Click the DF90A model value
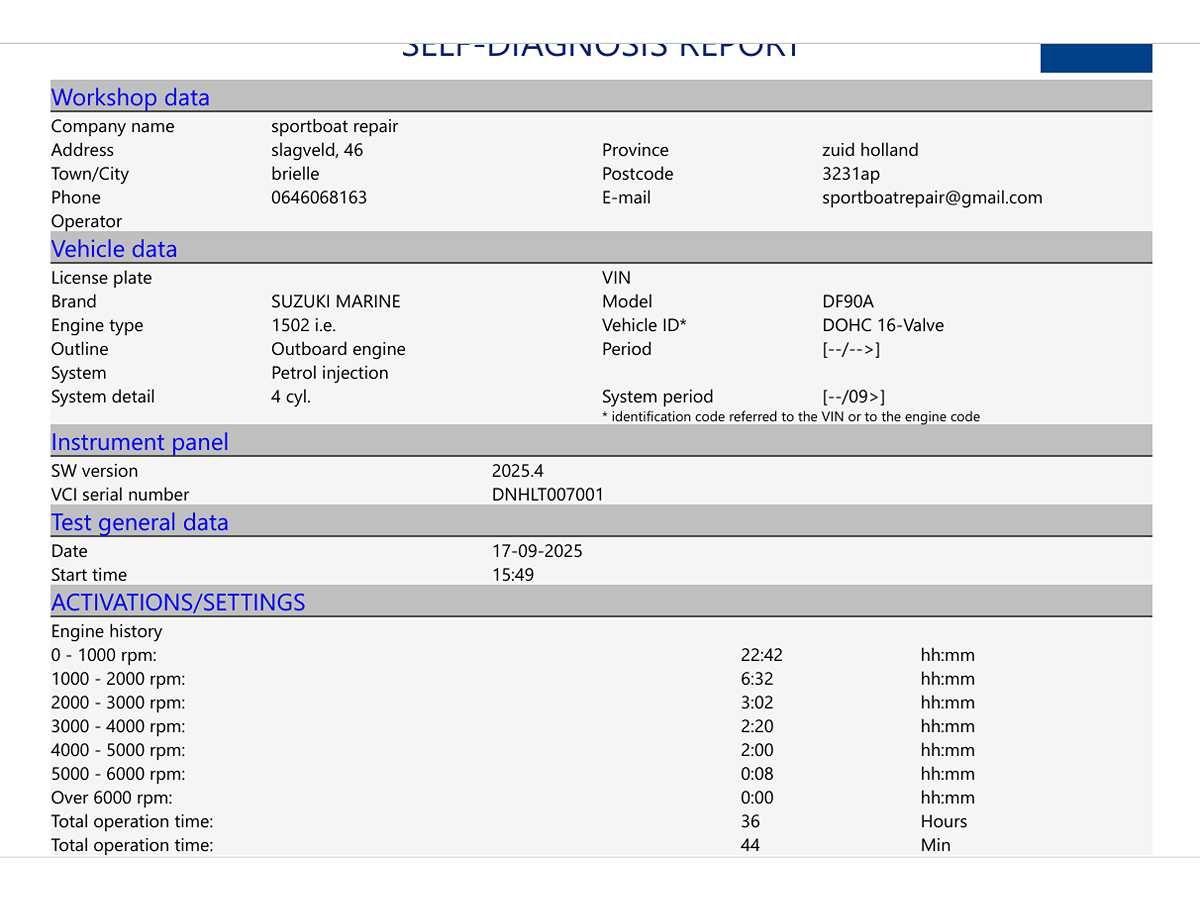The width and height of the screenshot is (1200, 900). 847,301
